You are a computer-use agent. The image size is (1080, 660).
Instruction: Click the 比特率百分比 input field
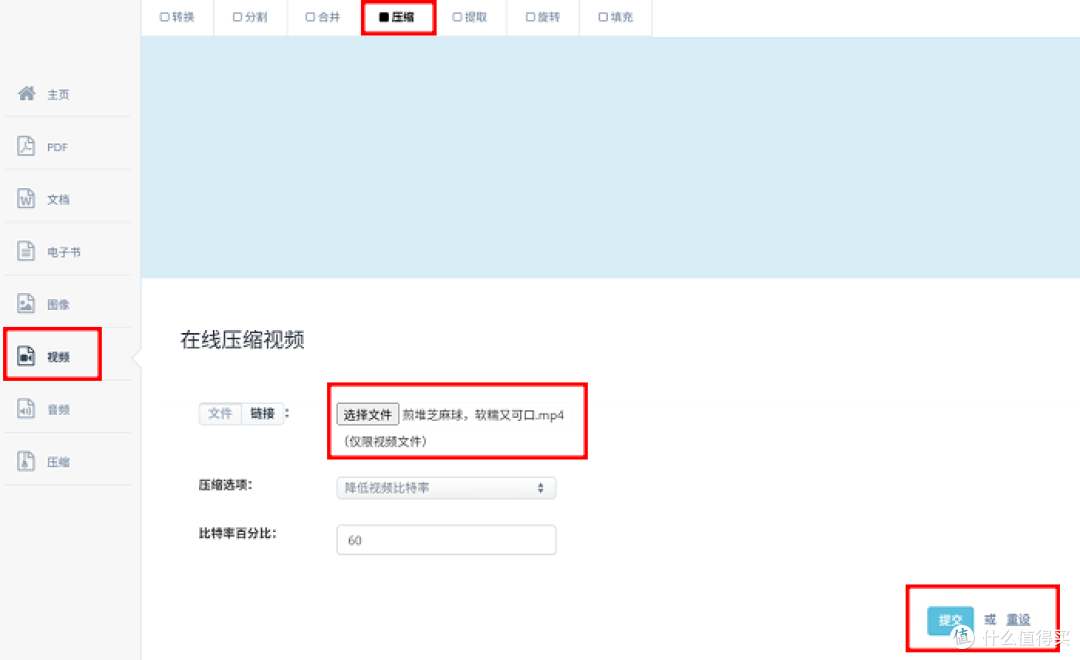pyautogui.click(x=446, y=540)
